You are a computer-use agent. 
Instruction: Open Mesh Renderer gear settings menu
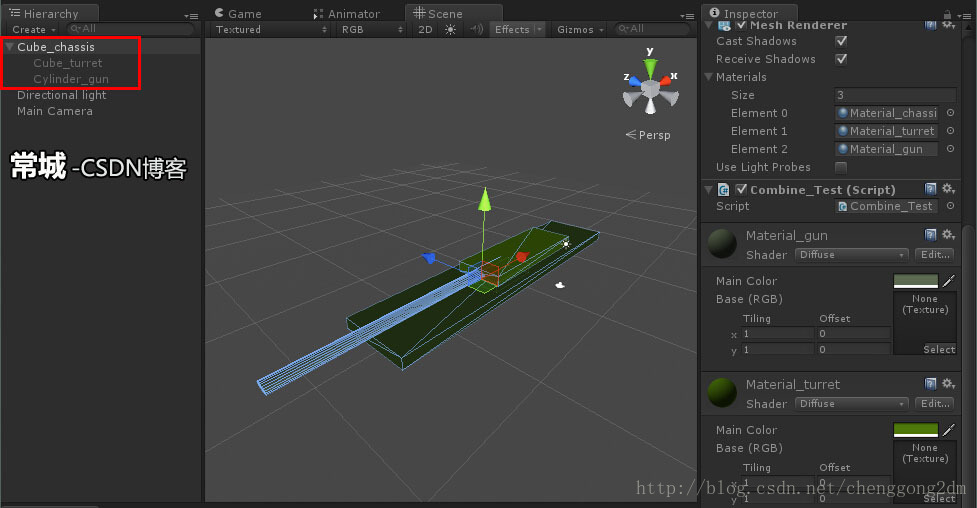[948, 25]
